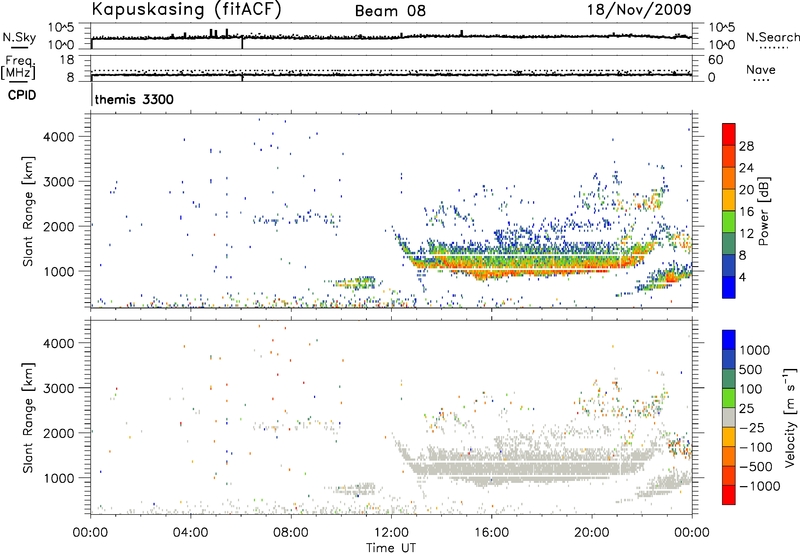Click the "12:00" time tick label

[391, 533]
